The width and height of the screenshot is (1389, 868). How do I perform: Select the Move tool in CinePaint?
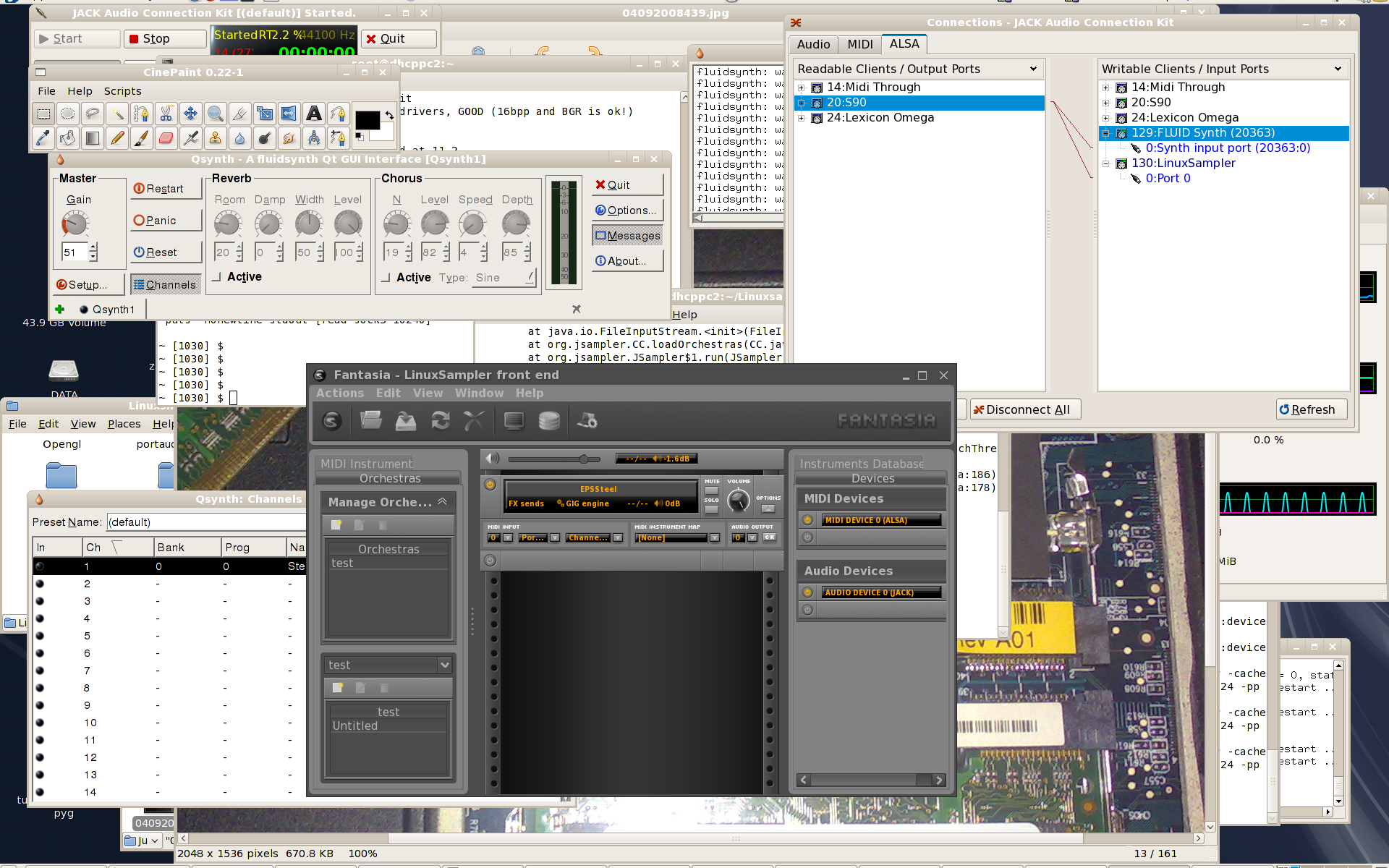click(190, 114)
